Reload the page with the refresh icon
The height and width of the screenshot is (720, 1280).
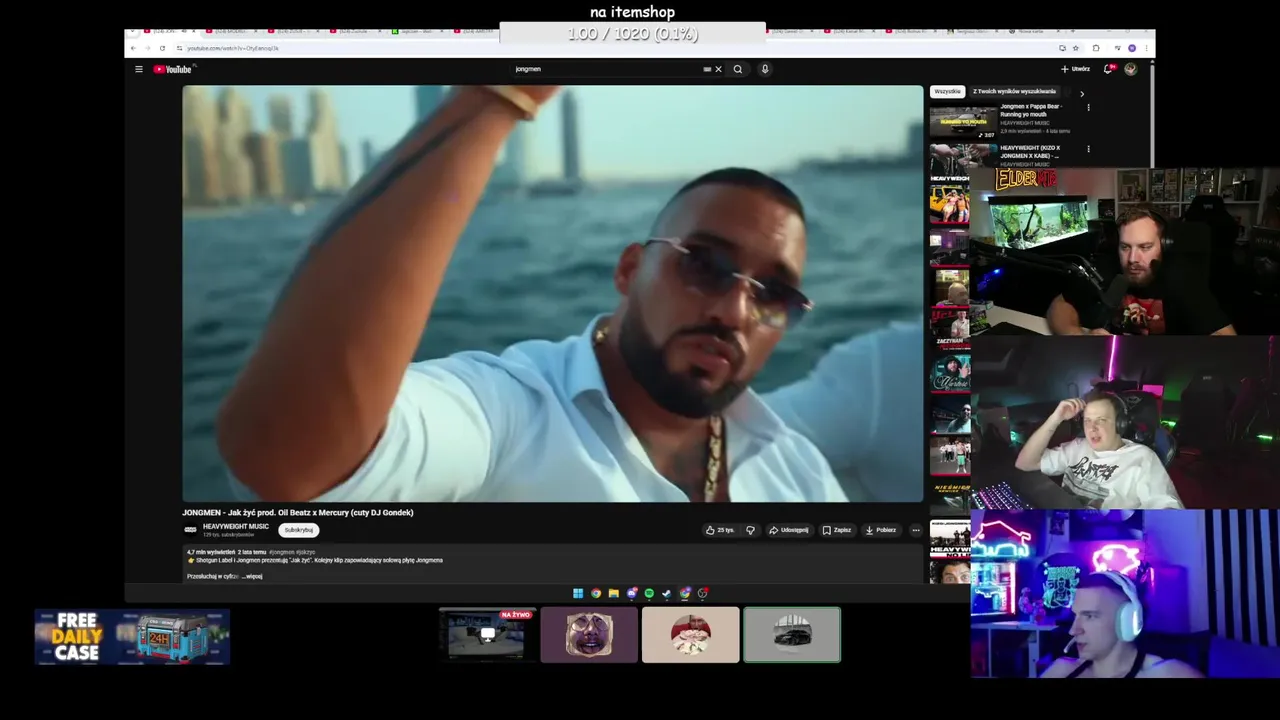tap(162, 48)
